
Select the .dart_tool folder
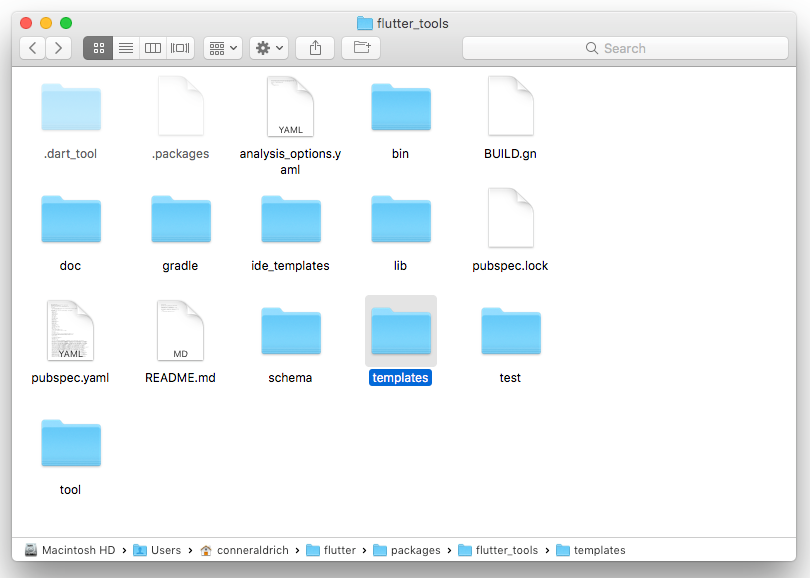coord(71,107)
